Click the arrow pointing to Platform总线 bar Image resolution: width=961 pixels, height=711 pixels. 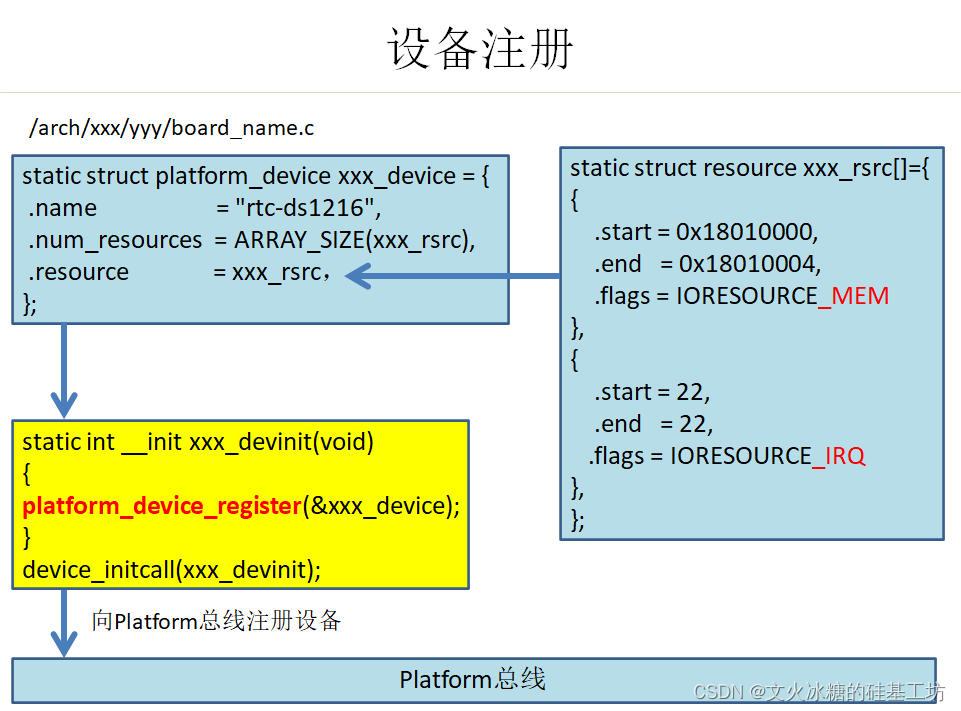click(62, 622)
